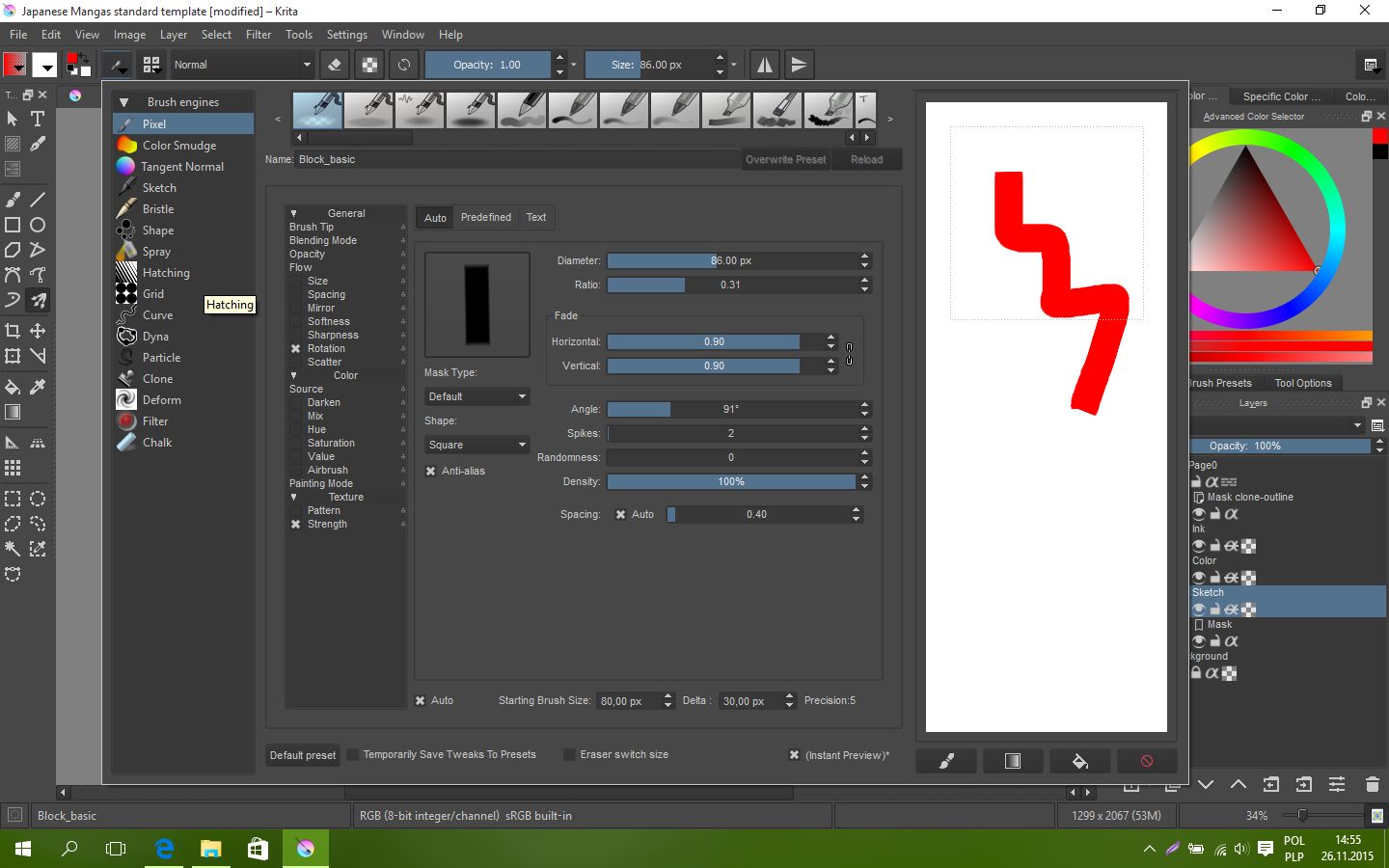Click the brush preset Name field
Screen dimensions: 1389x868
(x=517, y=159)
